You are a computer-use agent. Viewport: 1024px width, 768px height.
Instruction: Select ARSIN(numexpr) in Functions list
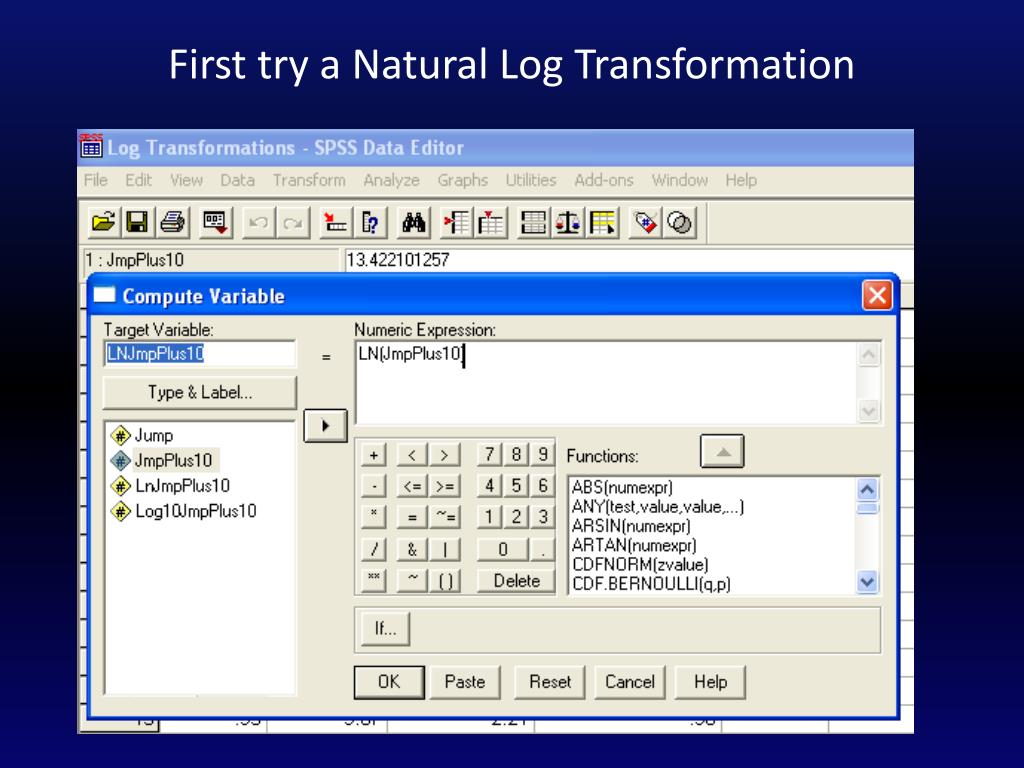pyautogui.click(x=632, y=526)
